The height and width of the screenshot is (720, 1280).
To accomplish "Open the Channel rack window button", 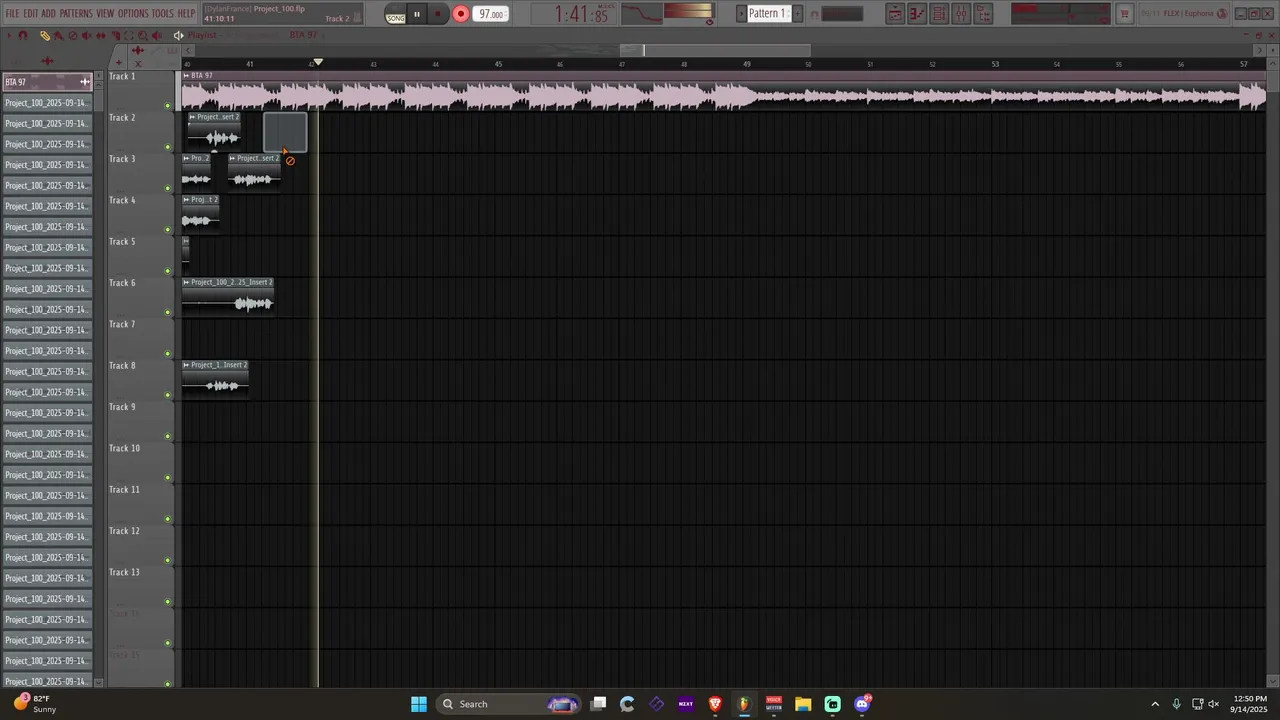I will [x=939, y=14].
